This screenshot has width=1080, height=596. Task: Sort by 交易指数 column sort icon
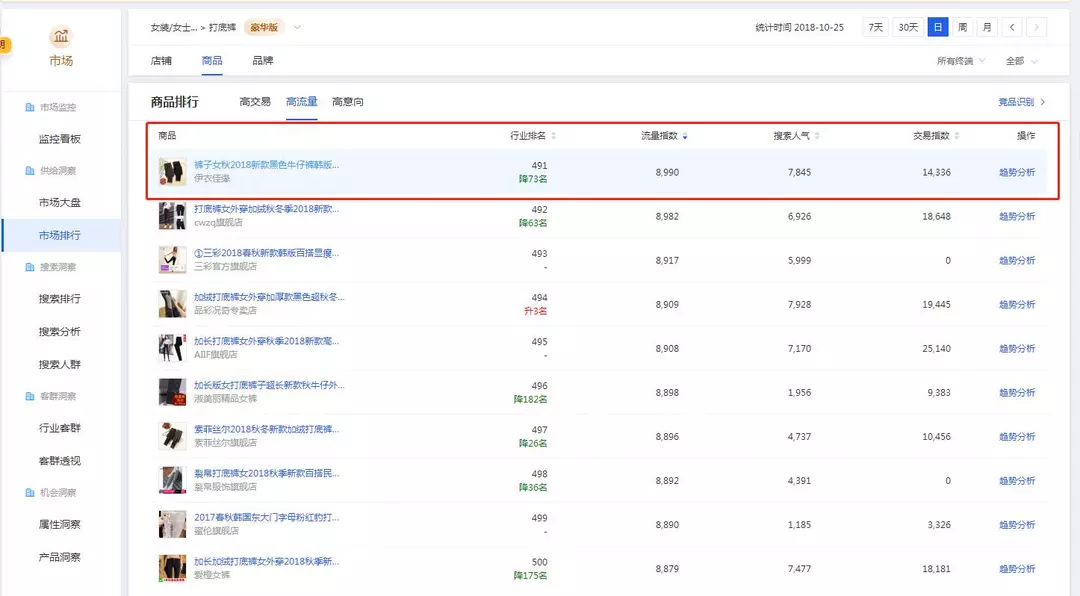(x=957, y=135)
